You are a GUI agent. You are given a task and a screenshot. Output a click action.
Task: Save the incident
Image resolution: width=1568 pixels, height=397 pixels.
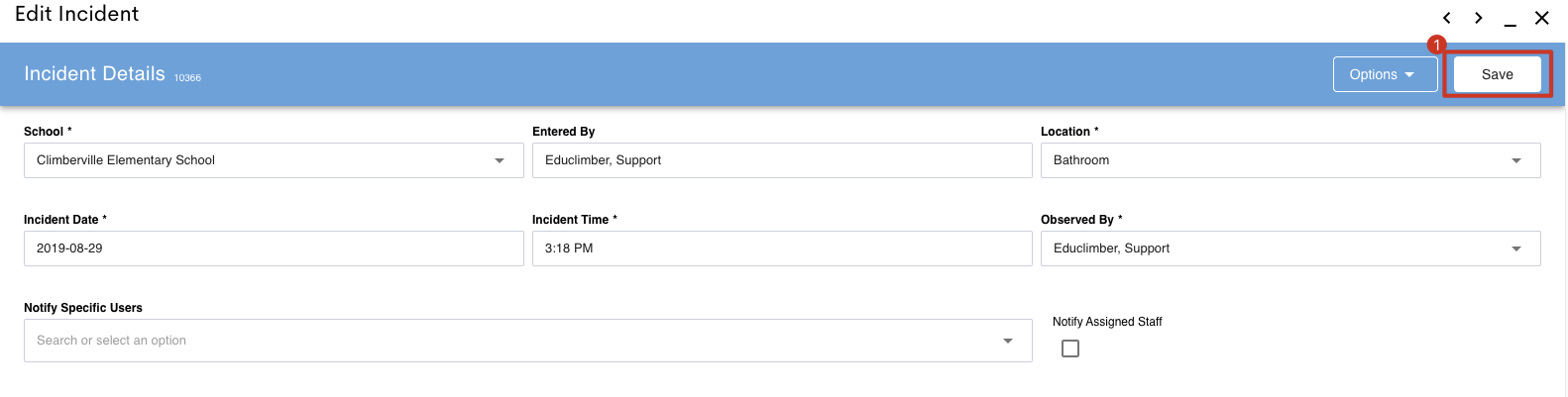coord(1498,74)
